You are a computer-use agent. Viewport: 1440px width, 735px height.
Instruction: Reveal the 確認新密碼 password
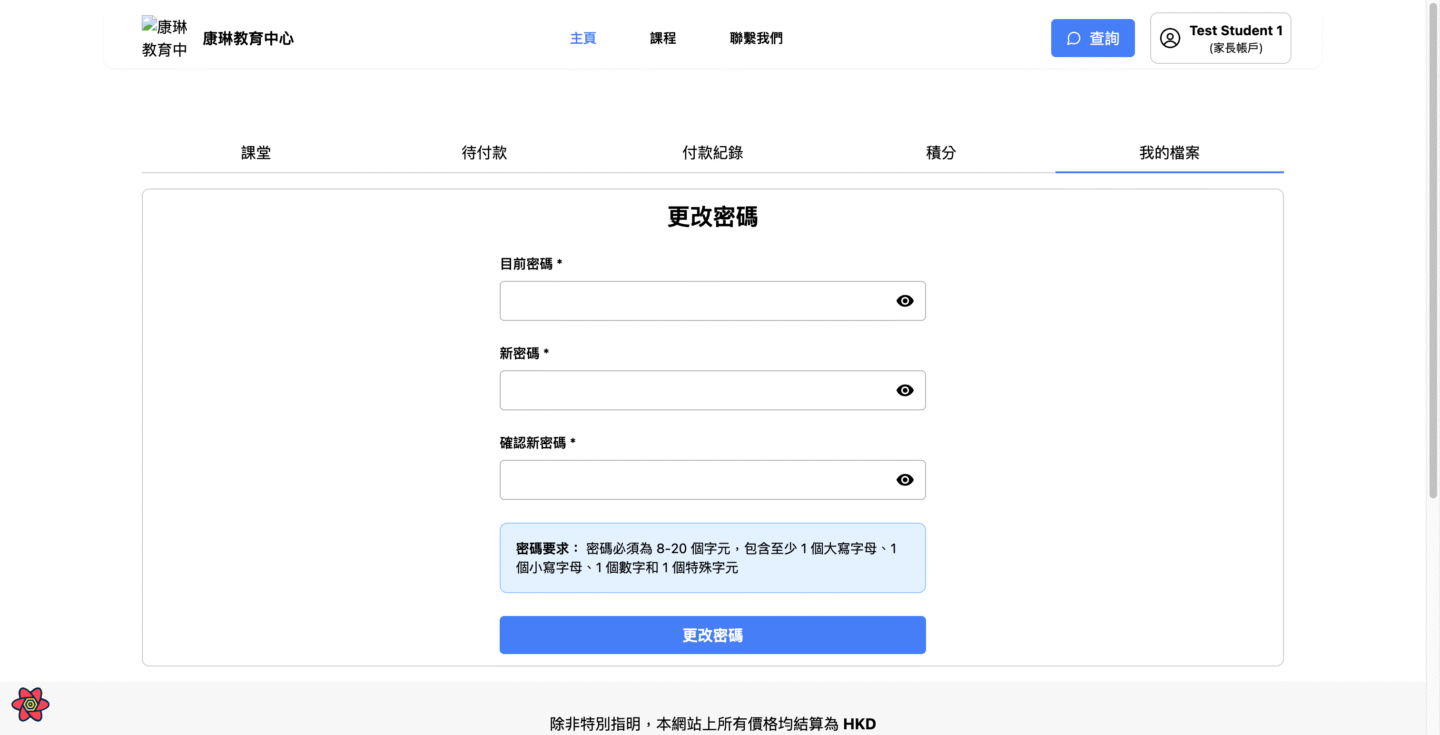coord(904,480)
